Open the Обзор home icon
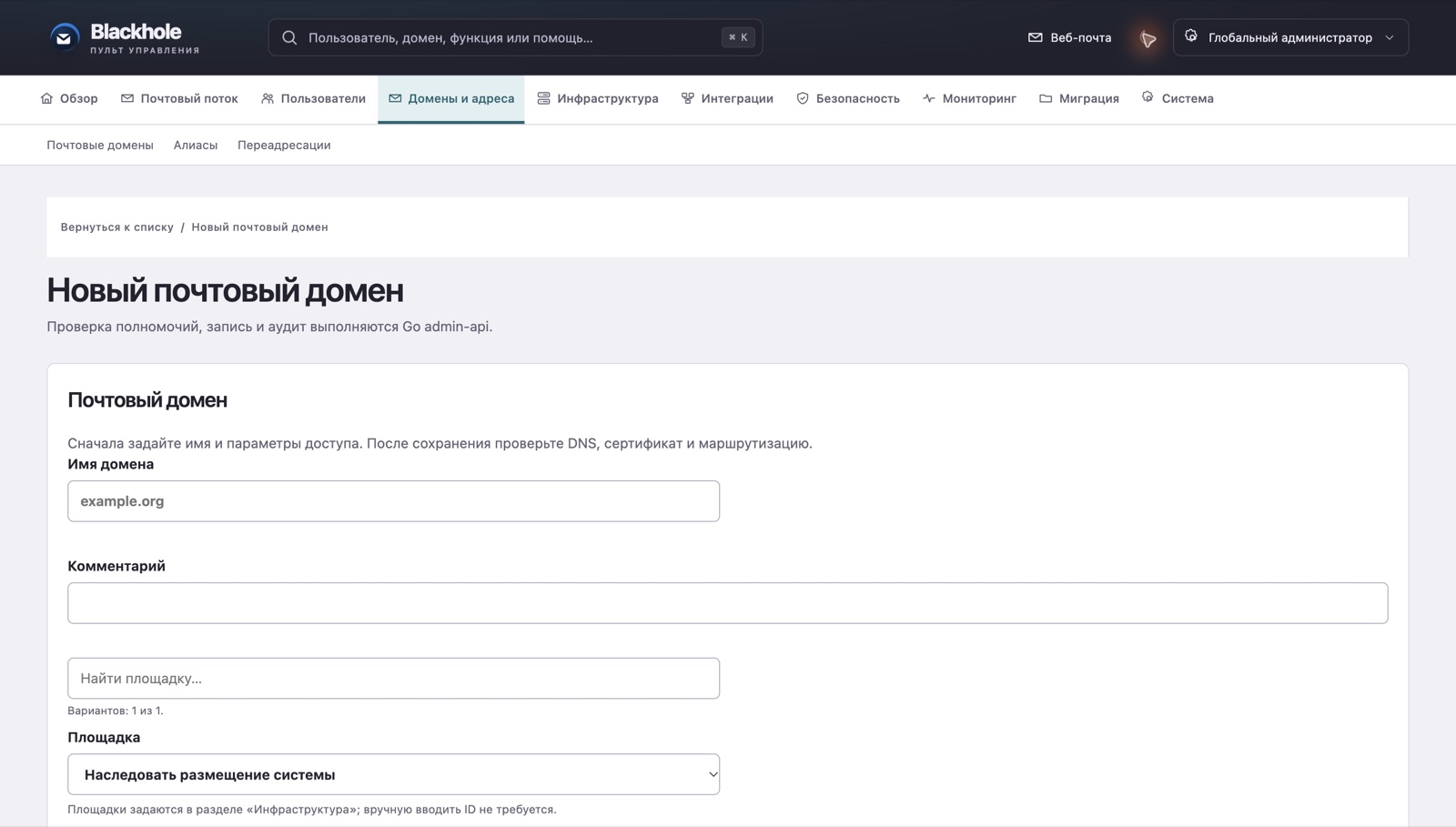 46,98
